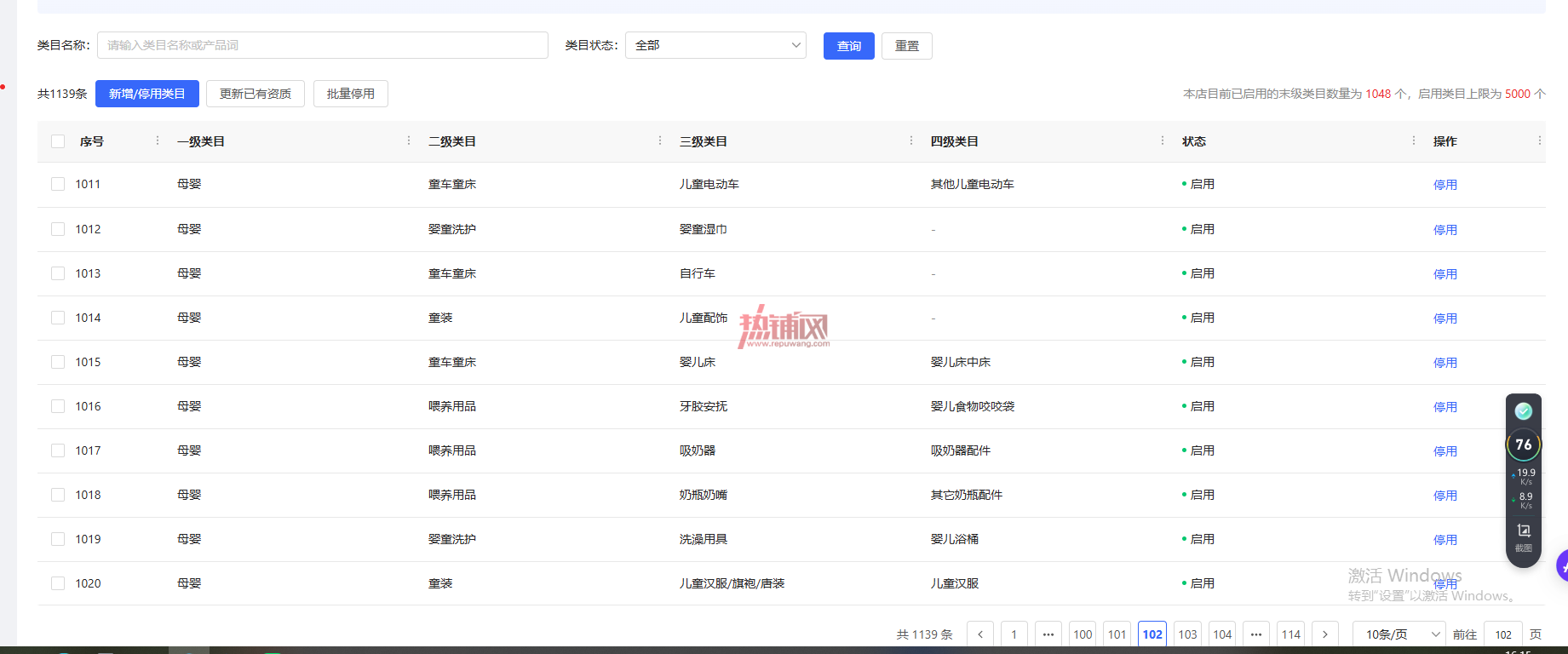1568x654 pixels.
Task: Open the 类目状态 dropdown
Action: coord(716,45)
